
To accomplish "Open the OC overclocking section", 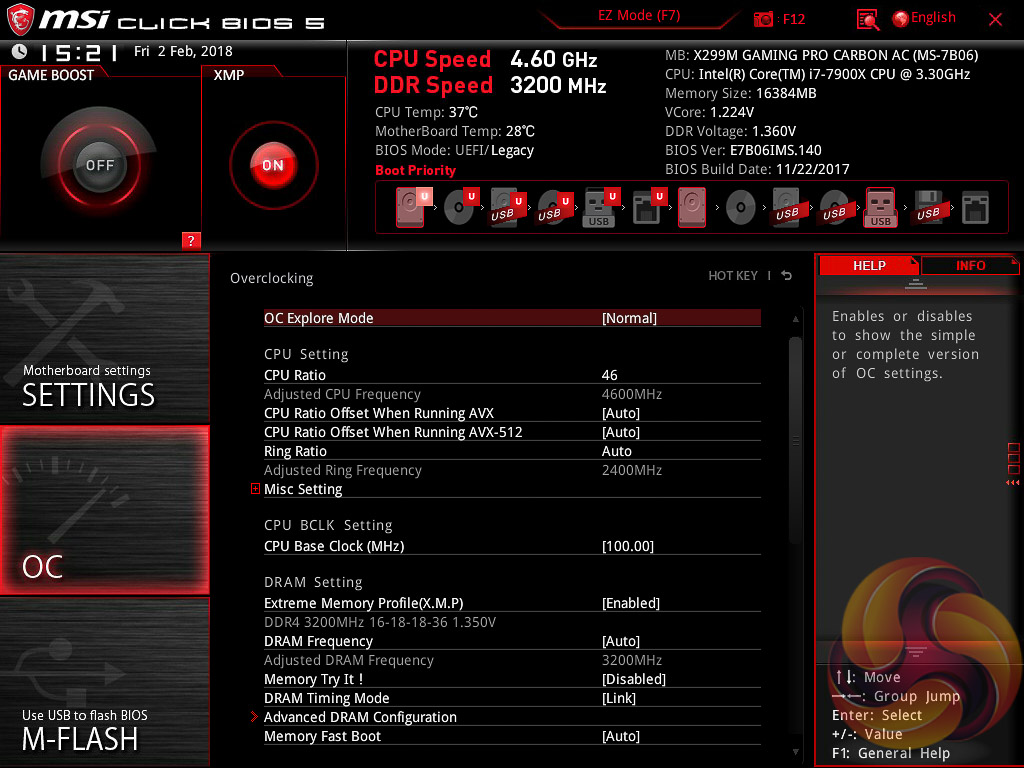I will pyautogui.click(x=104, y=510).
